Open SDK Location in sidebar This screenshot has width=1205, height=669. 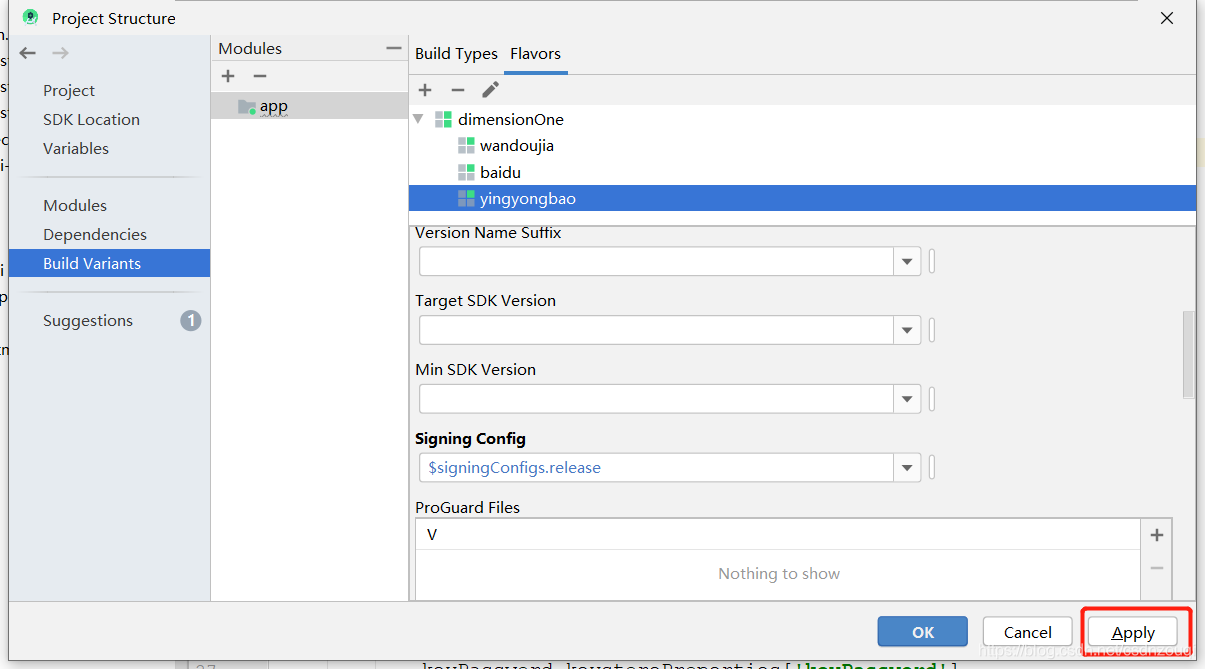pos(91,119)
